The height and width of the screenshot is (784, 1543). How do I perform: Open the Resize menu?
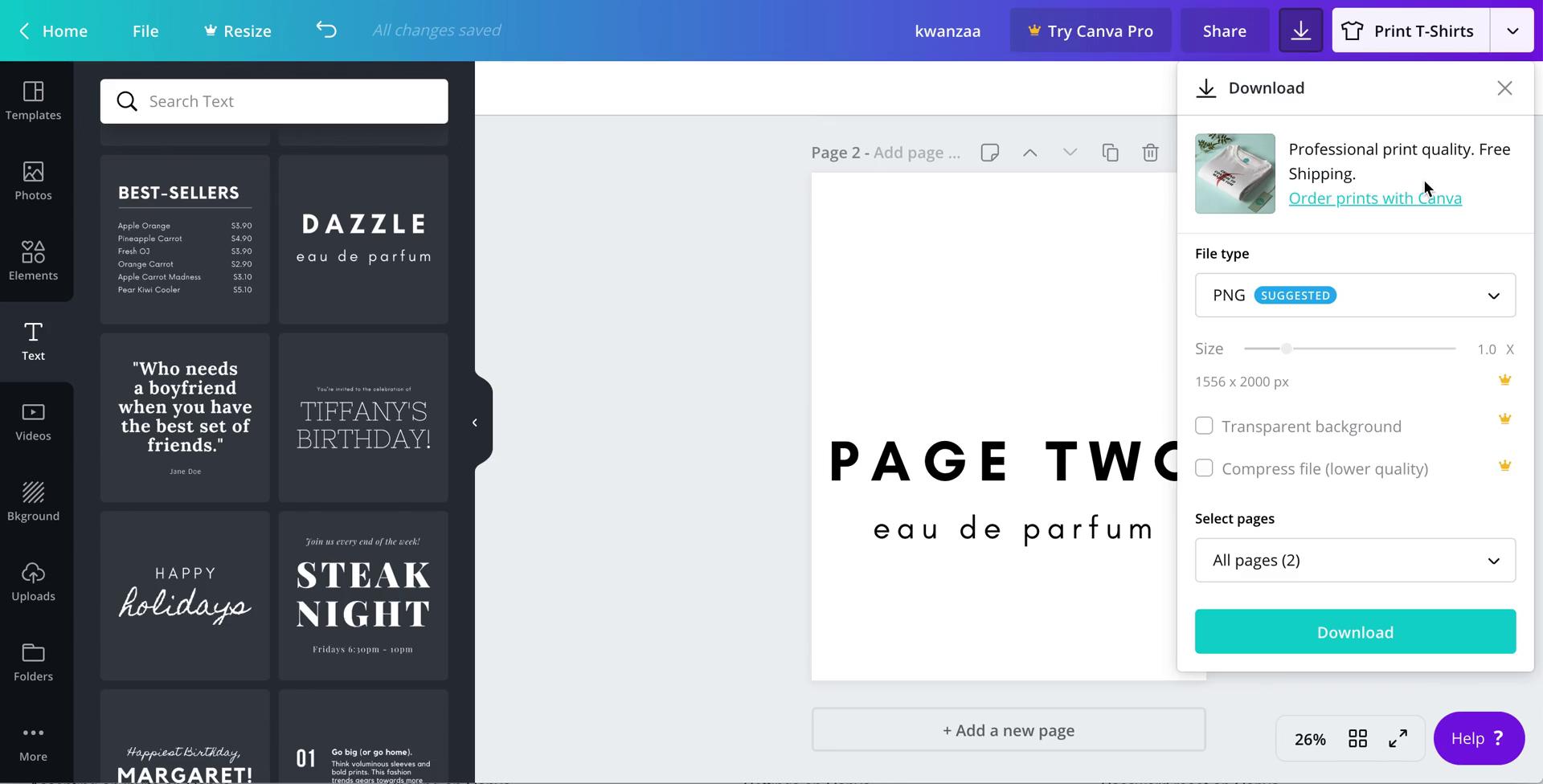[238, 31]
